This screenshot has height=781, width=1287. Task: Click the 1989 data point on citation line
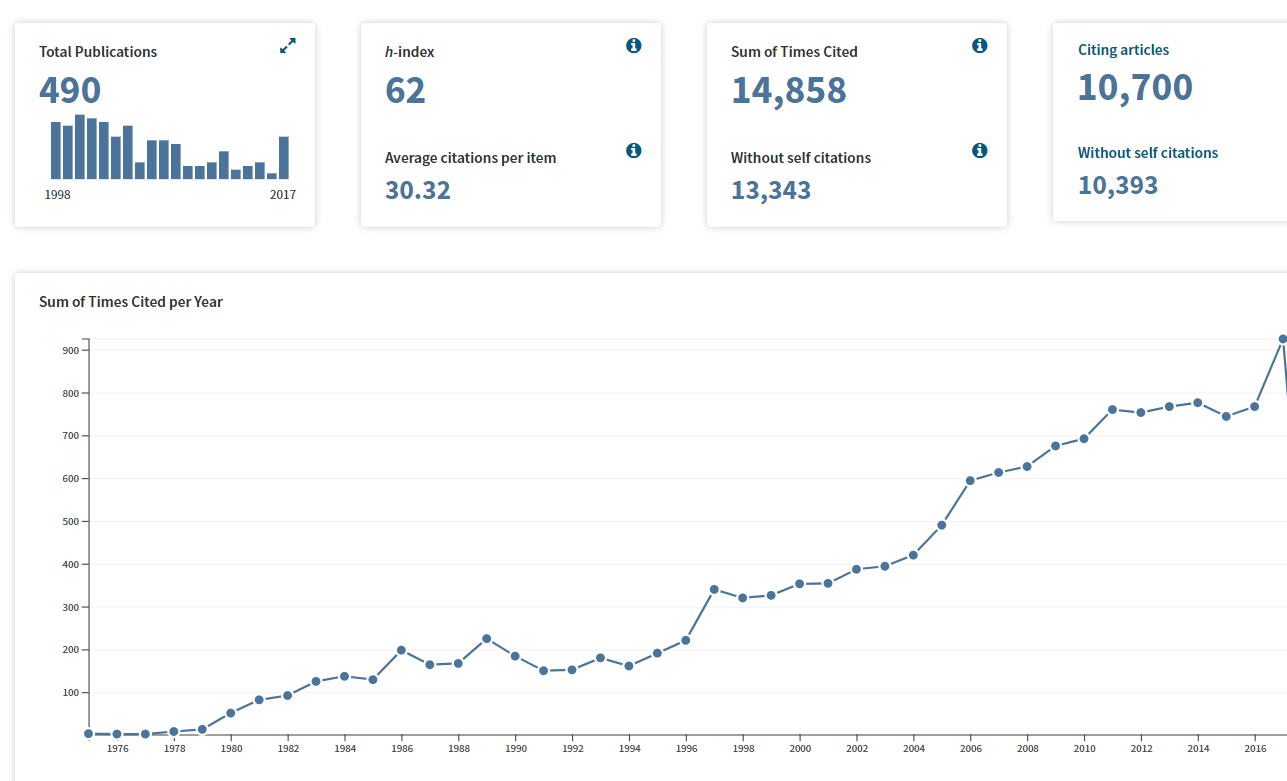486,638
